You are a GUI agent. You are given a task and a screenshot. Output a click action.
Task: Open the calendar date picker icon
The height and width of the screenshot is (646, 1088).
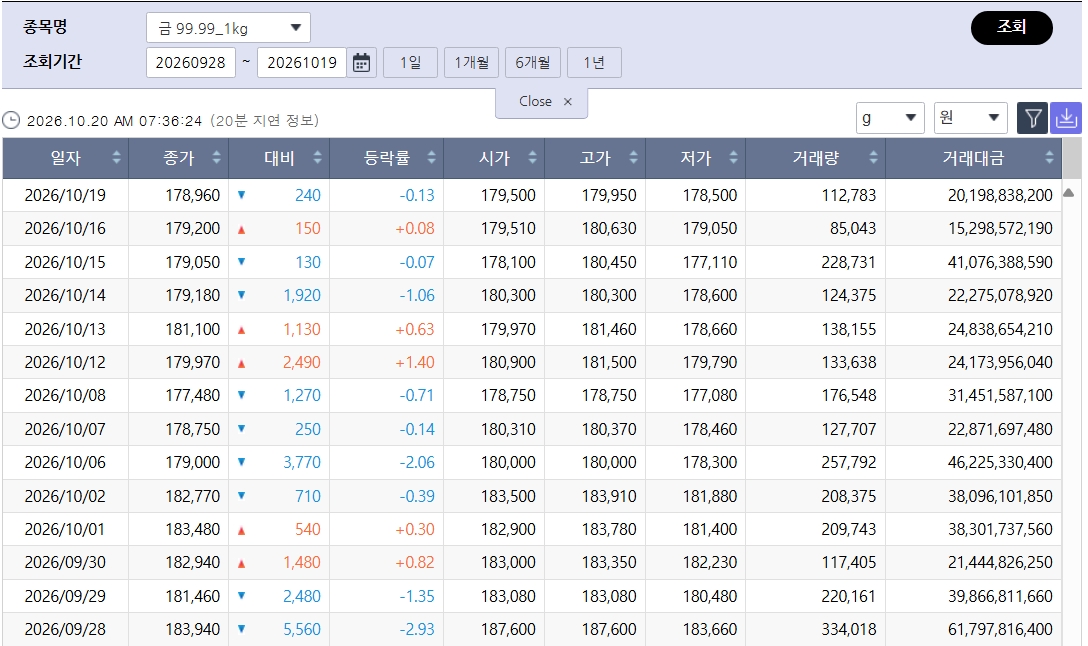(x=361, y=62)
